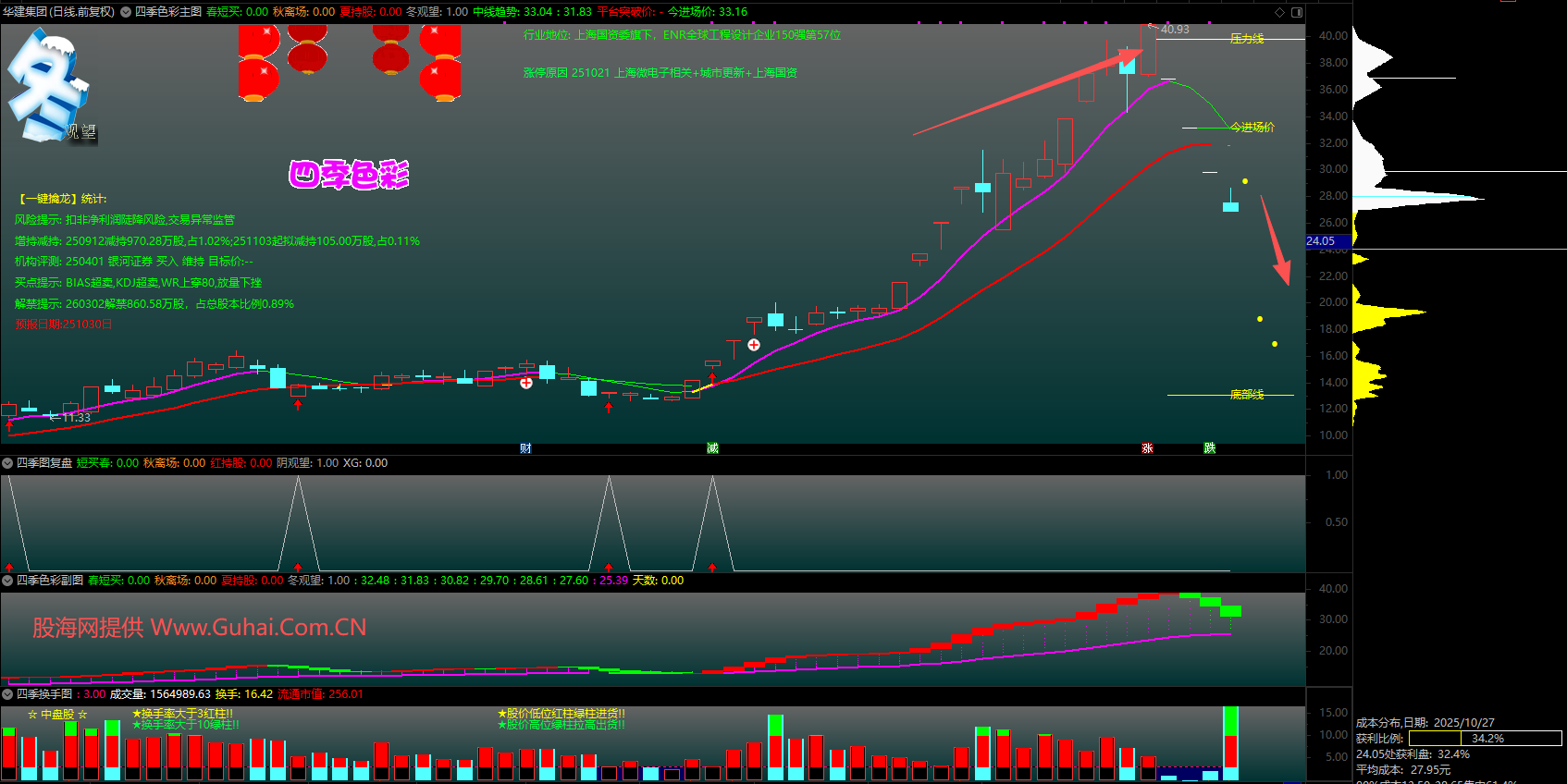Click the 34.2% profit ratio bar
1567x784 pixels.
(1486, 739)
